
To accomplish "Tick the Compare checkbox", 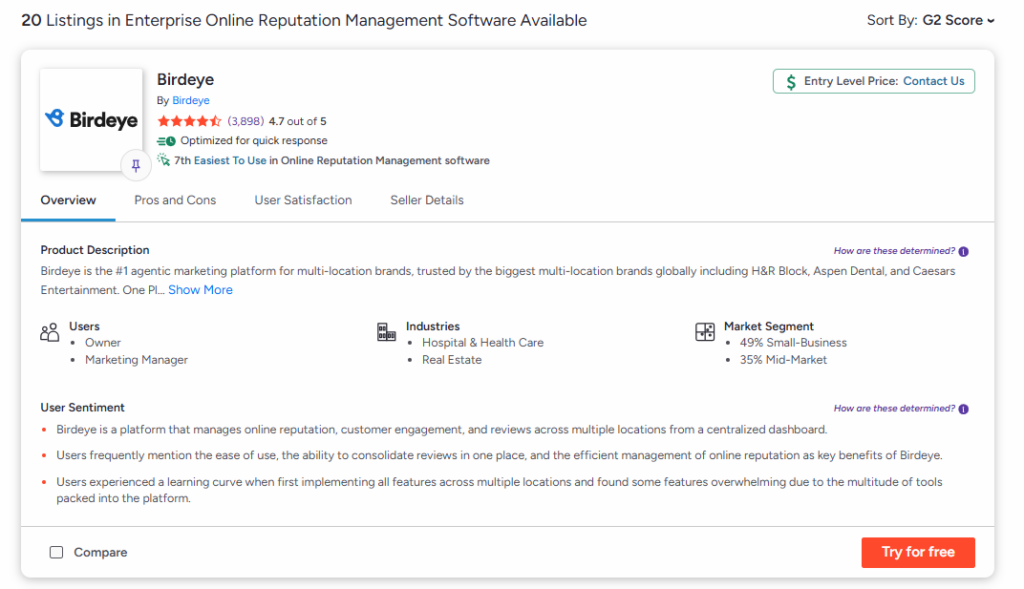I will (57, 552).
